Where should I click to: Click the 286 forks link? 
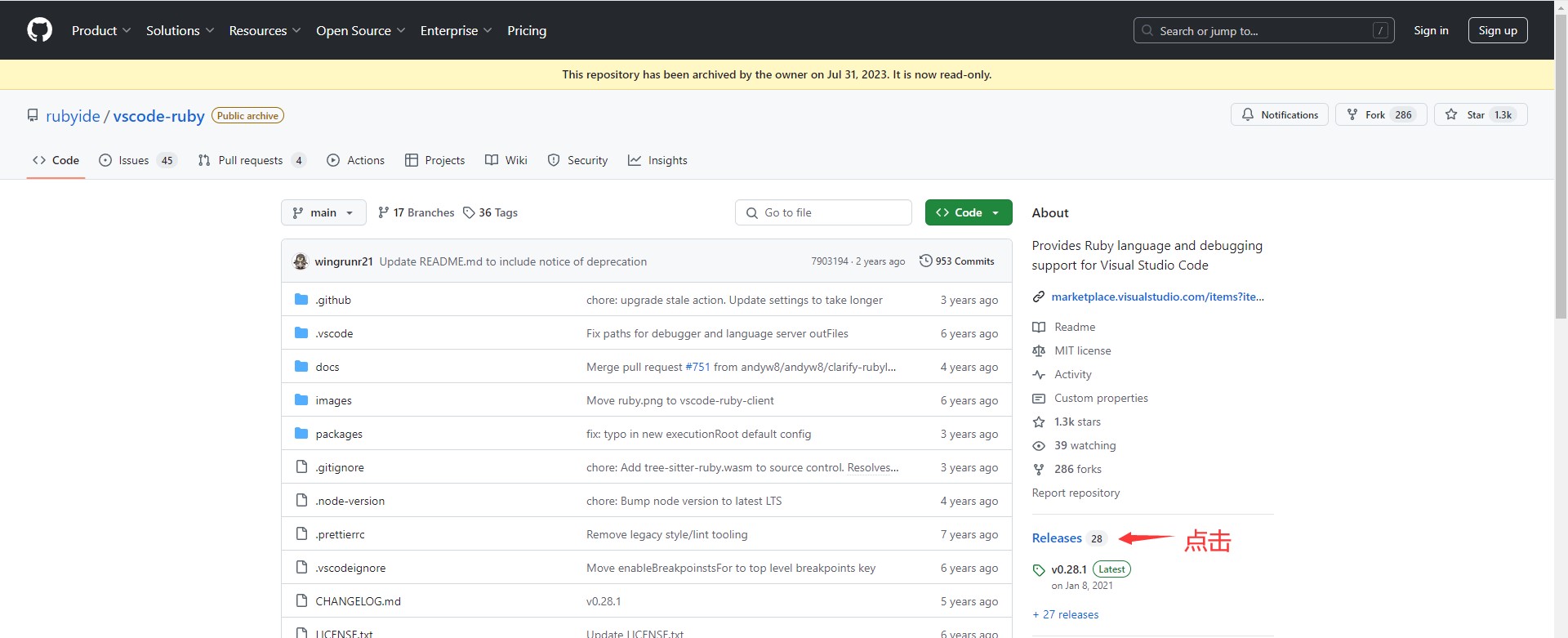tap(1078, 469)
